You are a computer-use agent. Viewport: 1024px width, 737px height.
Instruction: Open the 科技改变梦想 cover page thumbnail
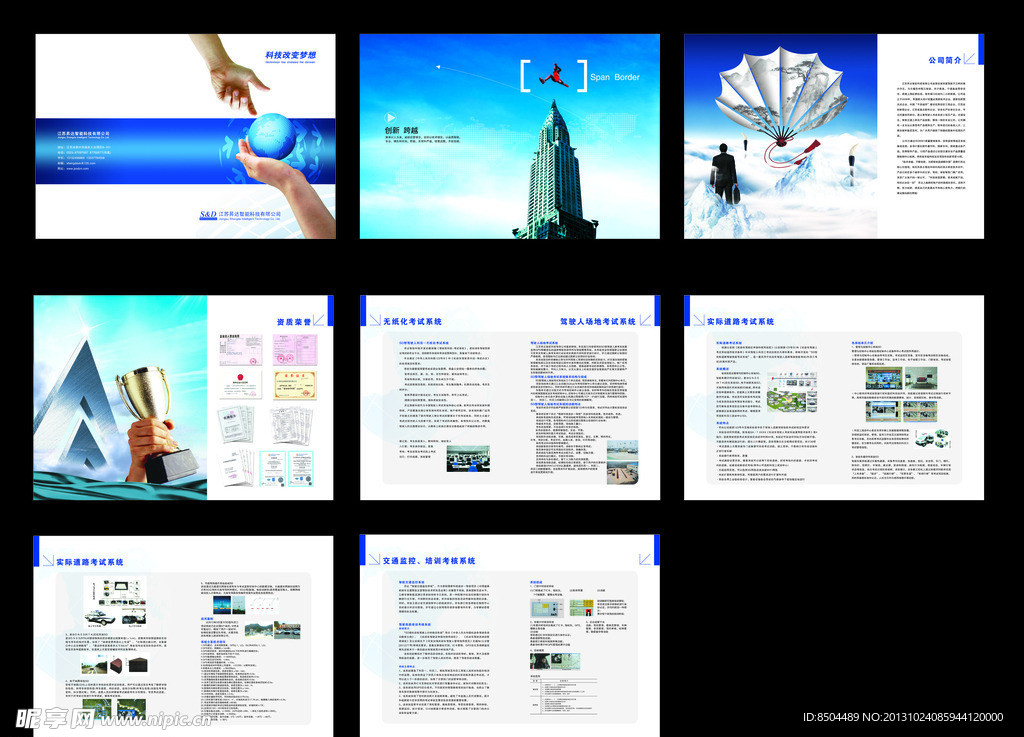pyautogui.click(x=185, y=136)
